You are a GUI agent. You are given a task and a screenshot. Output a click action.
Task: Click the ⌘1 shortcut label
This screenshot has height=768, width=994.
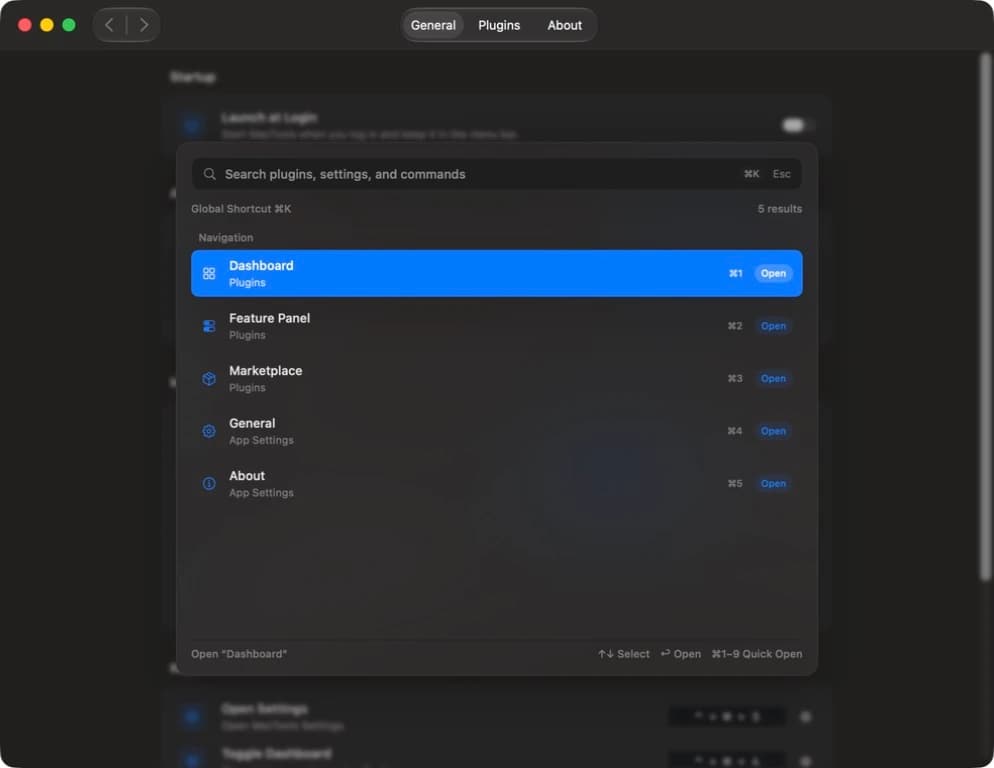pos(735,273)
